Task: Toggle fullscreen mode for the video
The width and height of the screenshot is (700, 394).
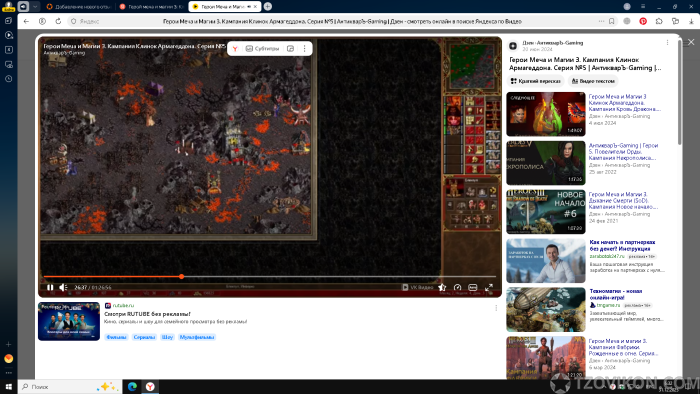Action: coord(489,287)
